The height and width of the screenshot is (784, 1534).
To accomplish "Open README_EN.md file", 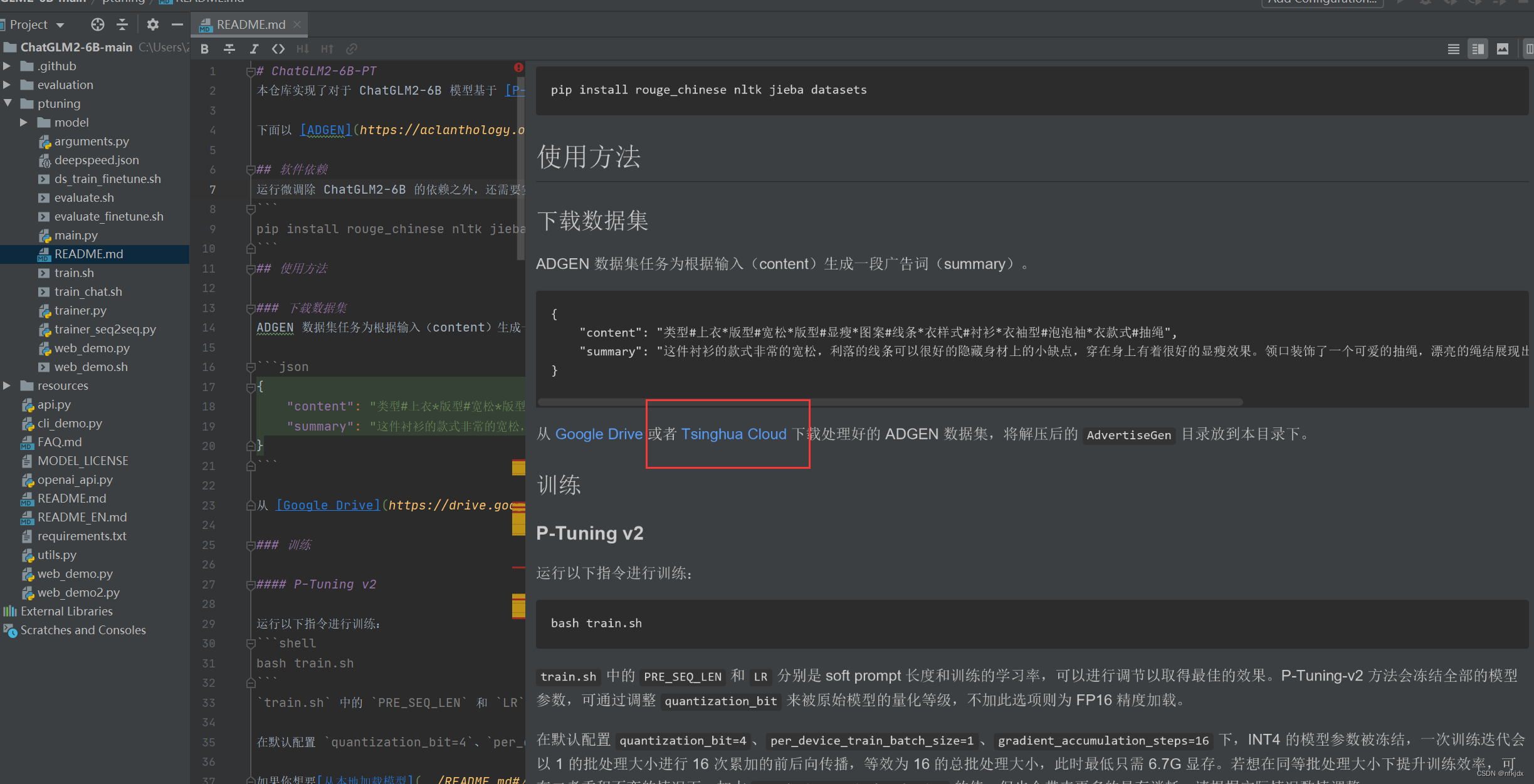I will (x=81, y=517).
